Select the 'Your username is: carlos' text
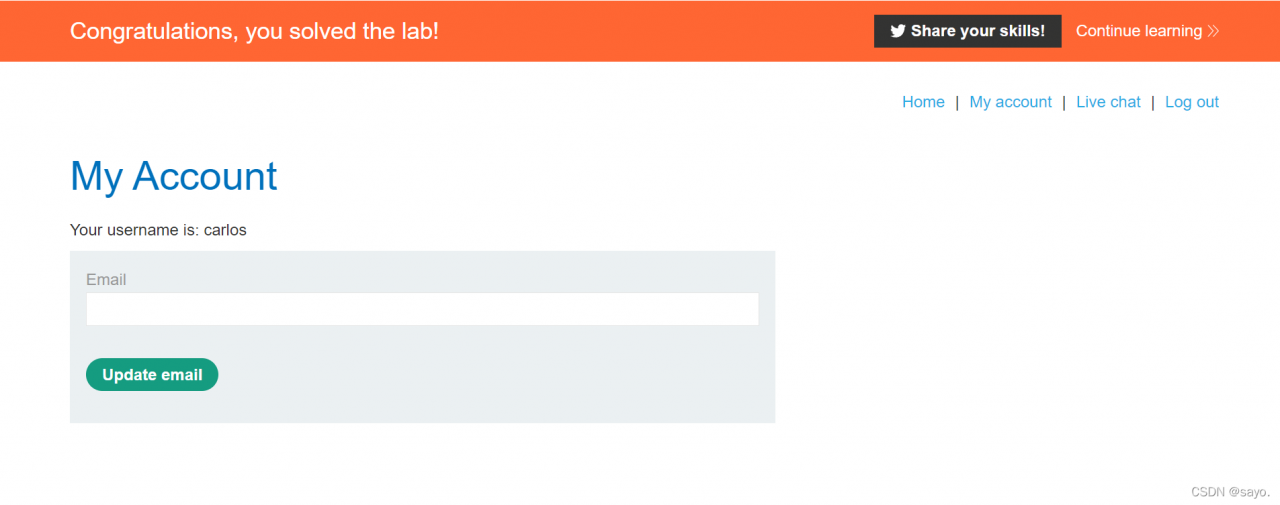The height and width of the screenshot is (505, 1280). (158, 230)
